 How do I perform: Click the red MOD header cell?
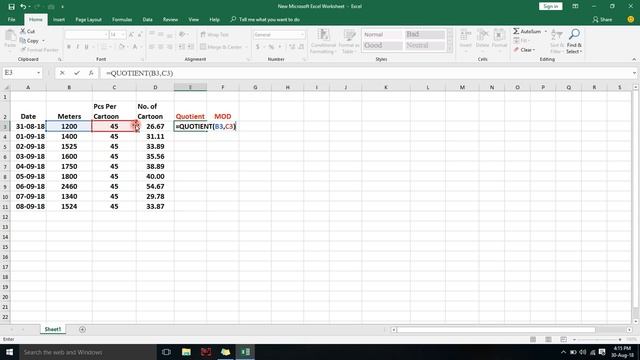click(x=223, y=116)
